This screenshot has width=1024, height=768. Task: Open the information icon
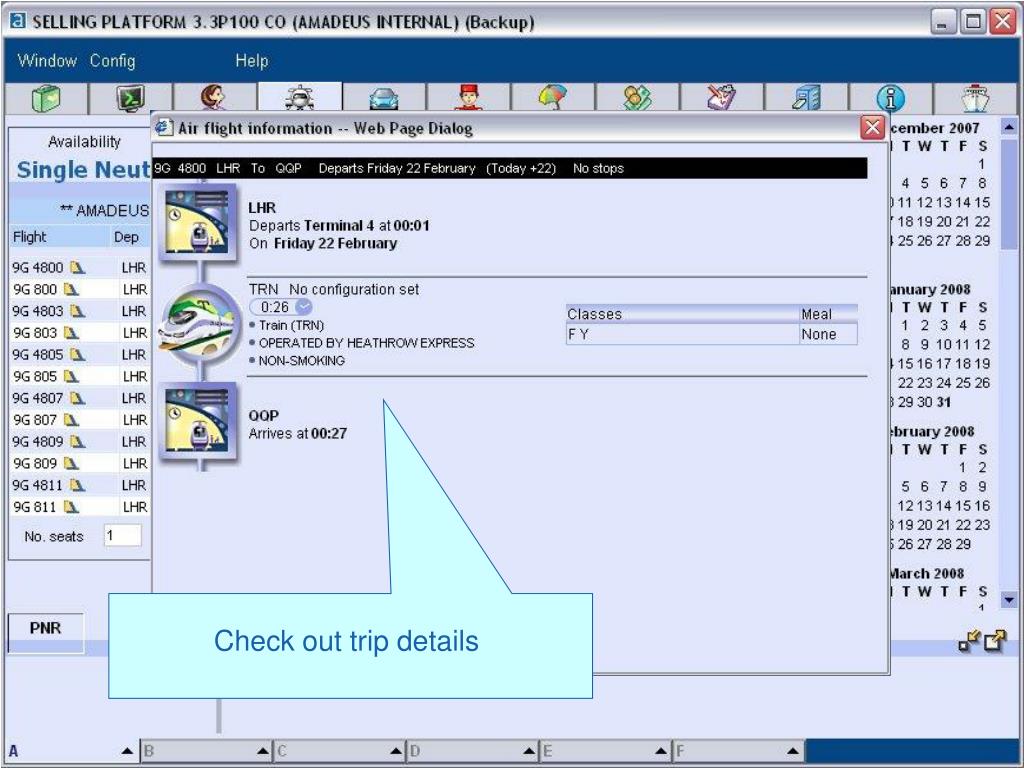891,99
